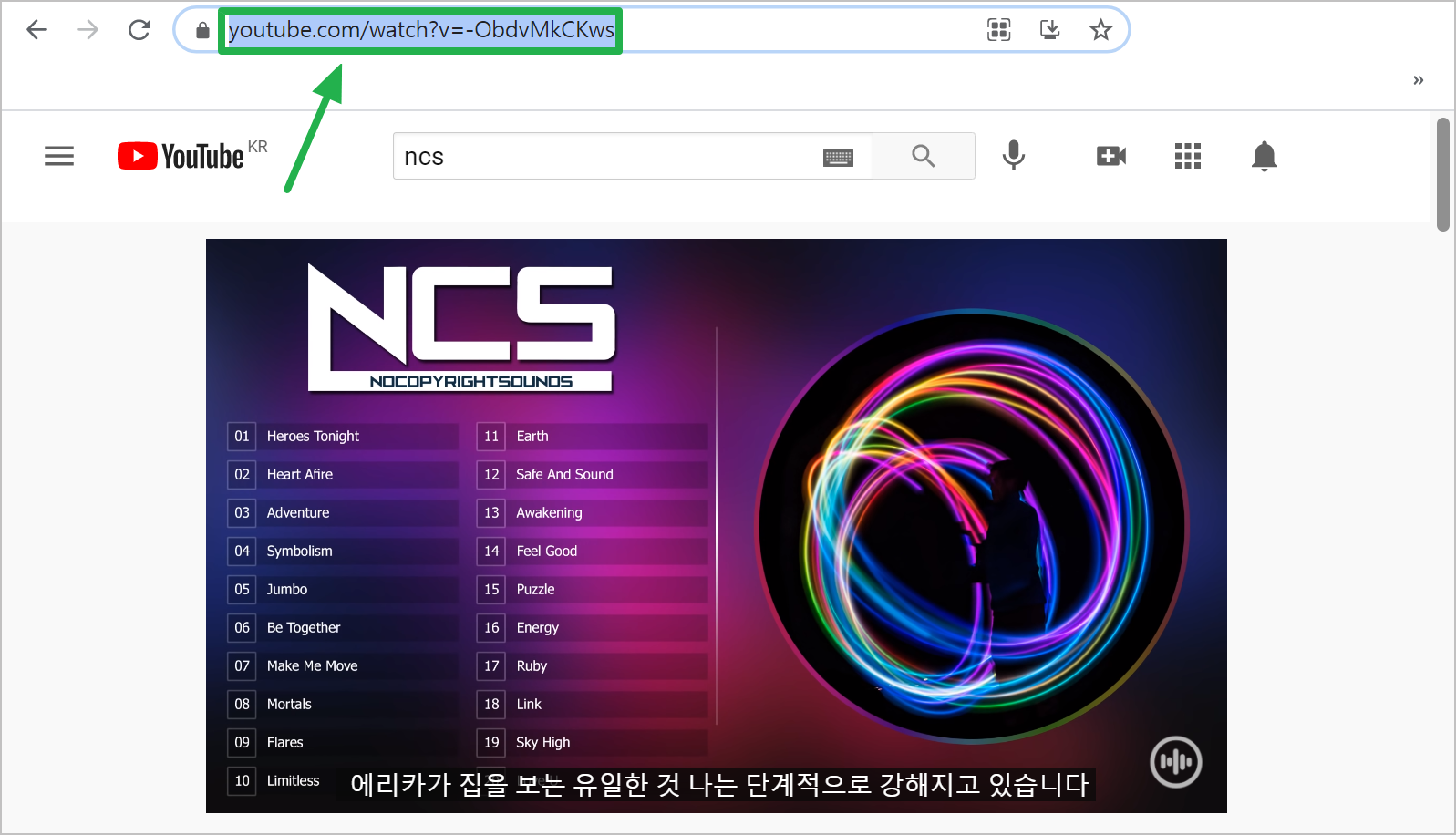Click track 08 Mortals
Image resolution: width=1456 pixels, height=835 pixels.
[x=343, y=704]
